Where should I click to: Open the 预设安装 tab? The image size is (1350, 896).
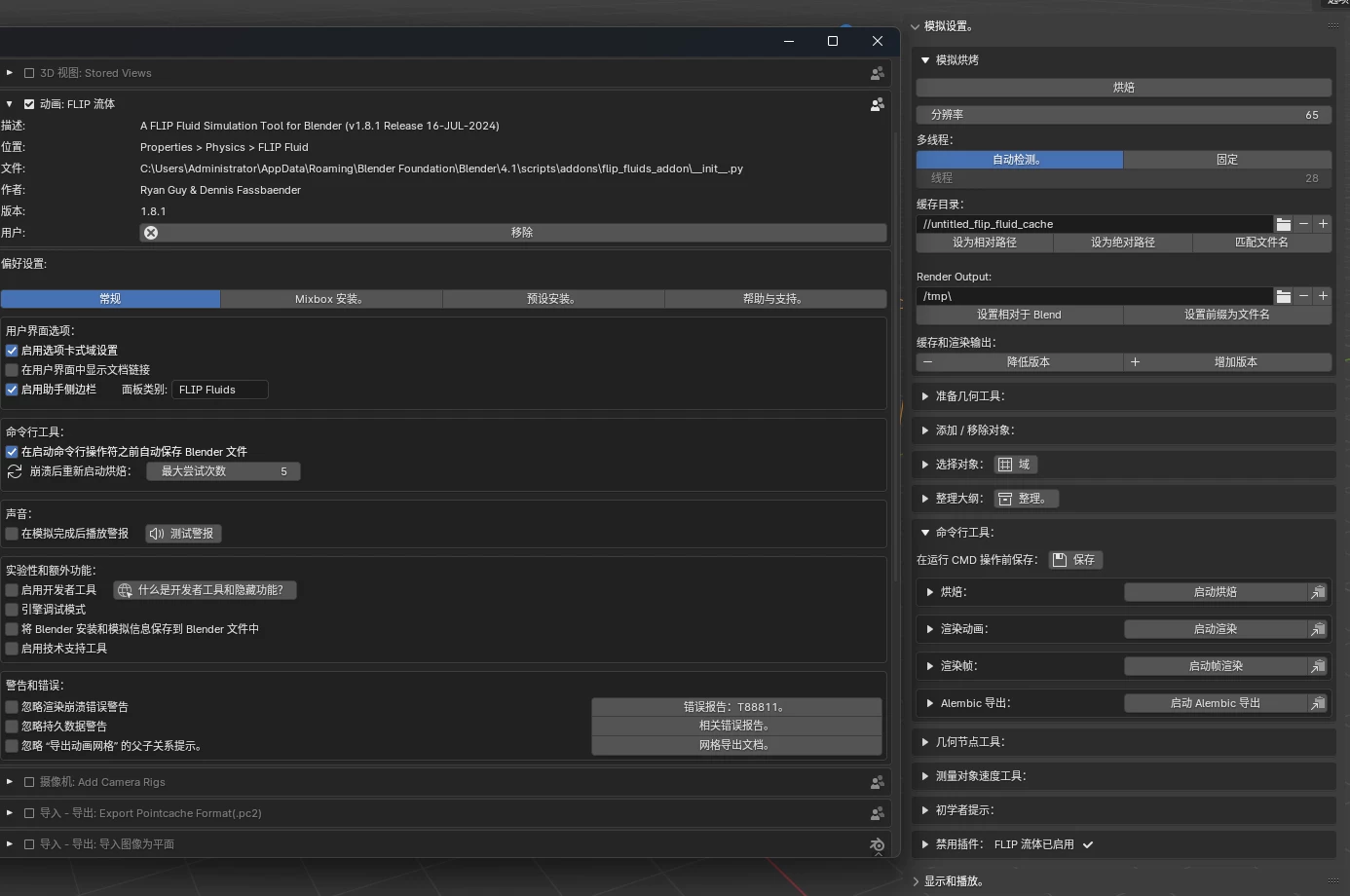point(553,299)
